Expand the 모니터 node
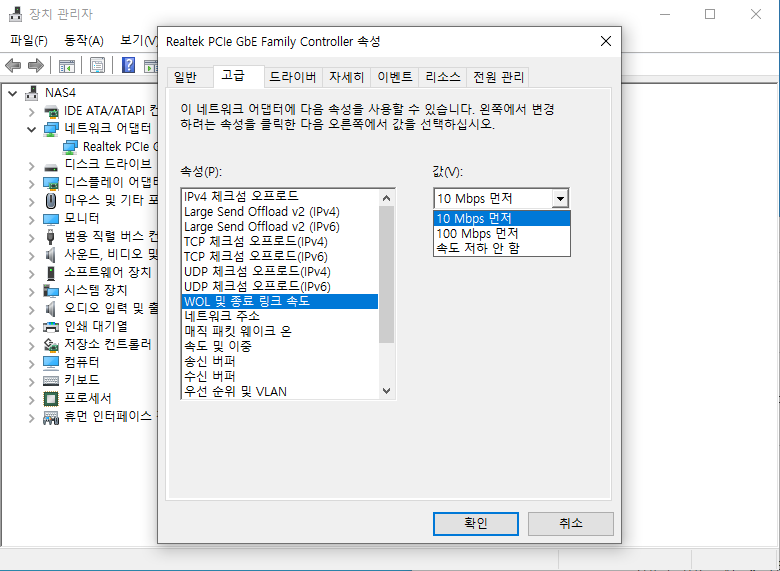Screen dimensions: 780x571 pyautogui.click(x=32, y=219)
